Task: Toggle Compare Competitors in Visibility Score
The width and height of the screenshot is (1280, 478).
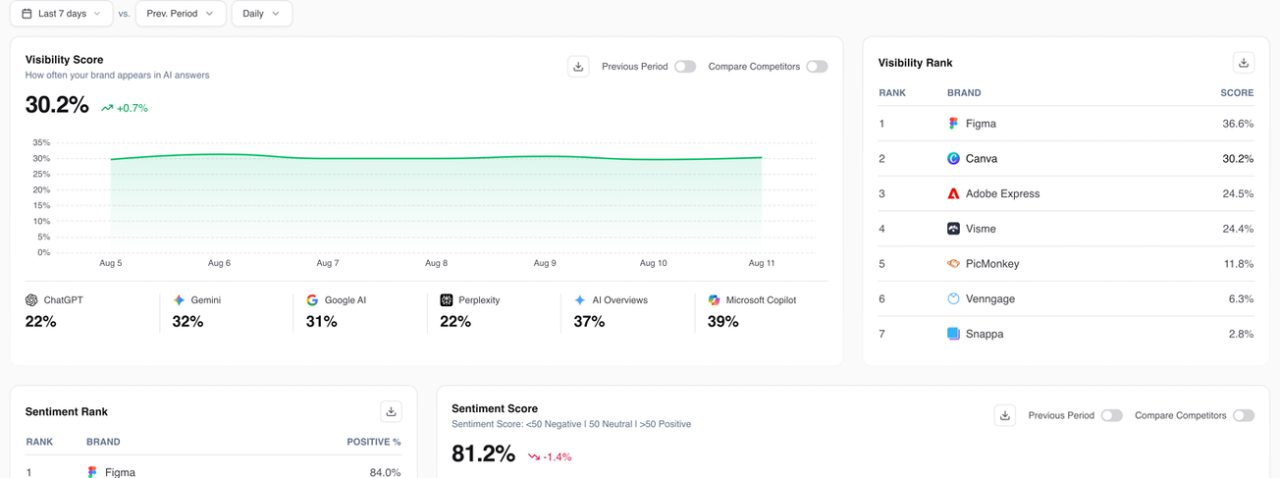Action: pos(817,67)
